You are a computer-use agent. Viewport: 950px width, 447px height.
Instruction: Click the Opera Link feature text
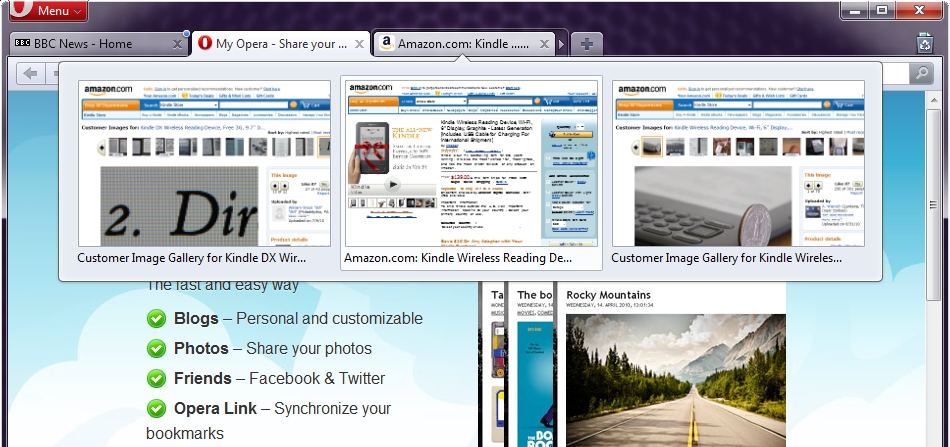268,420
